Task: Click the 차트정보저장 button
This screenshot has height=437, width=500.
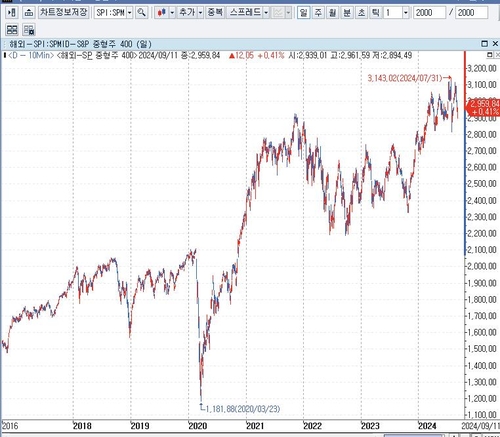Action: click(63, 13)
